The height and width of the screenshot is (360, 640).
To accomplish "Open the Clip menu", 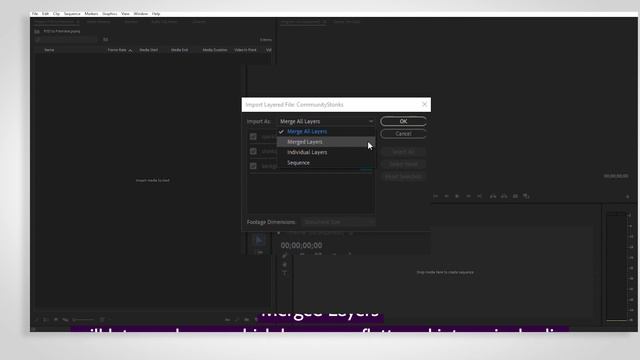I will [56, 14].
